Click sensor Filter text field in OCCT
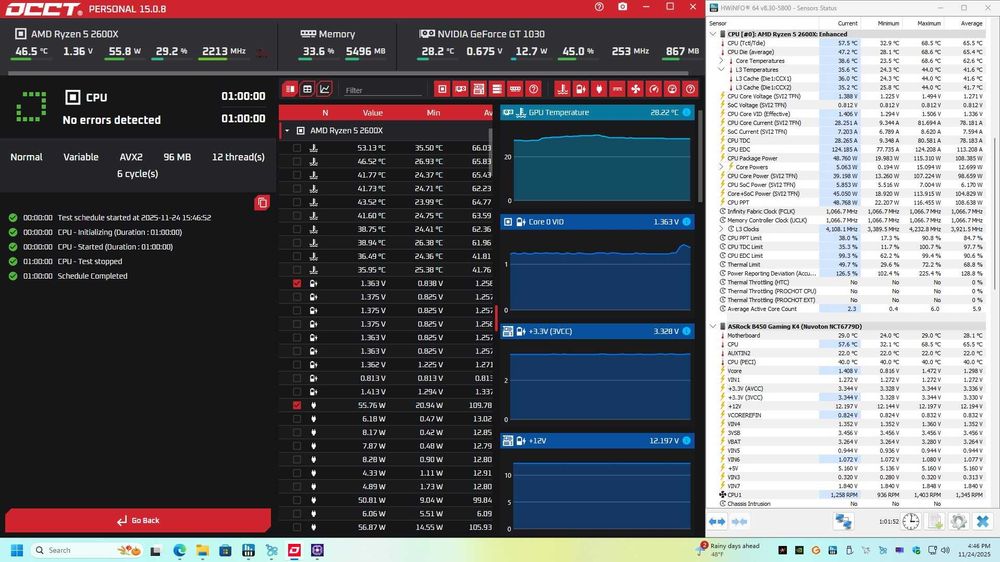This screenshot has width=1000, height=562. [x=383, y=90]
